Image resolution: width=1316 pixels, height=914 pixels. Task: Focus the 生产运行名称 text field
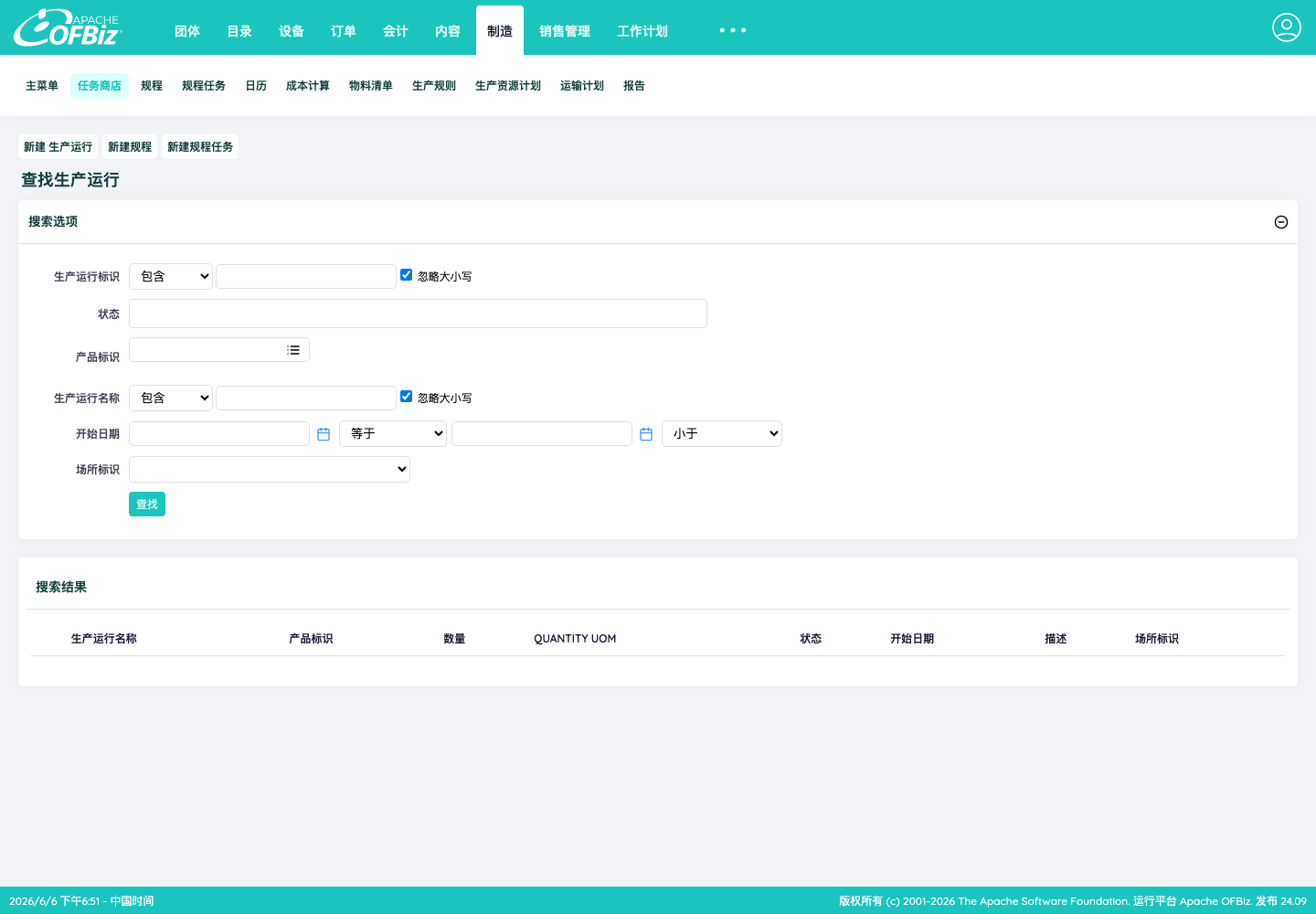(x=306, y=398)
